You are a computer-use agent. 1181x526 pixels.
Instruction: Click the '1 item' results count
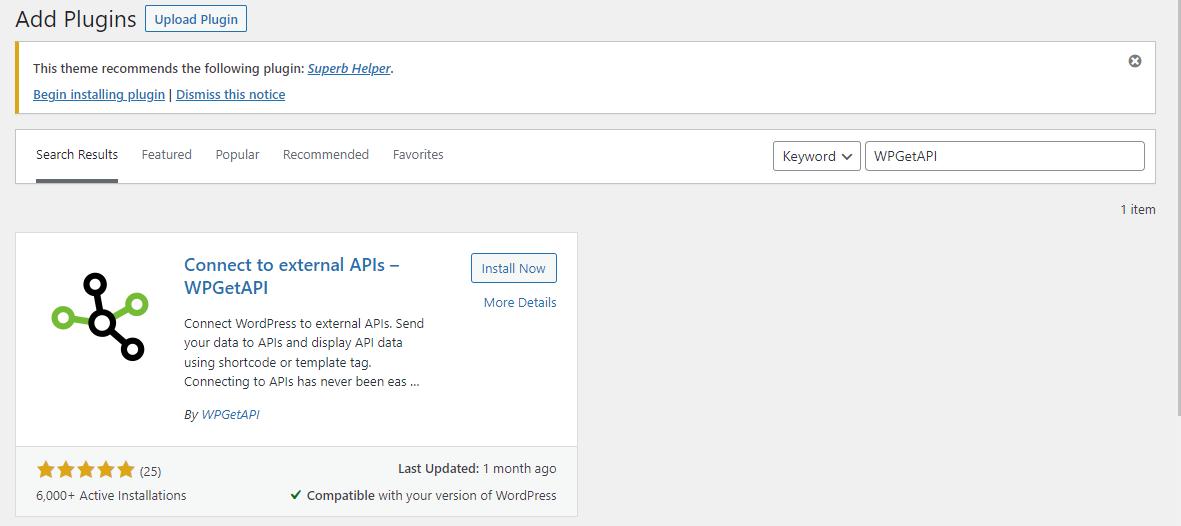click(1138, 209)
